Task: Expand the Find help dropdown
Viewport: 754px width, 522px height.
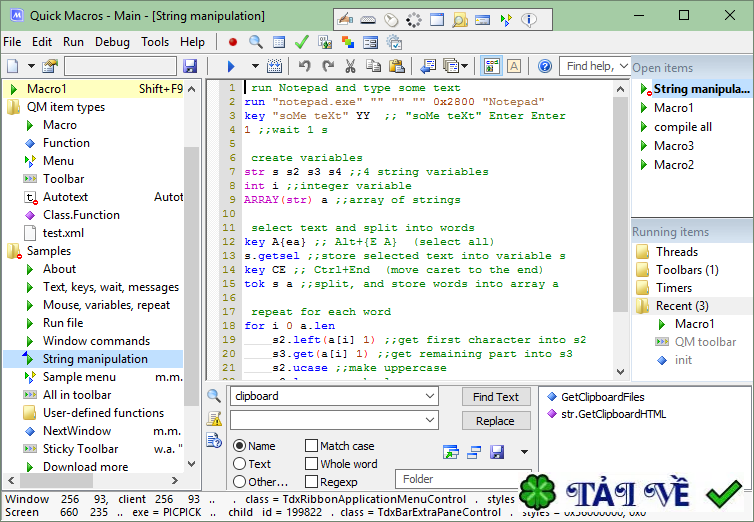Action: [x=621, y=66]
